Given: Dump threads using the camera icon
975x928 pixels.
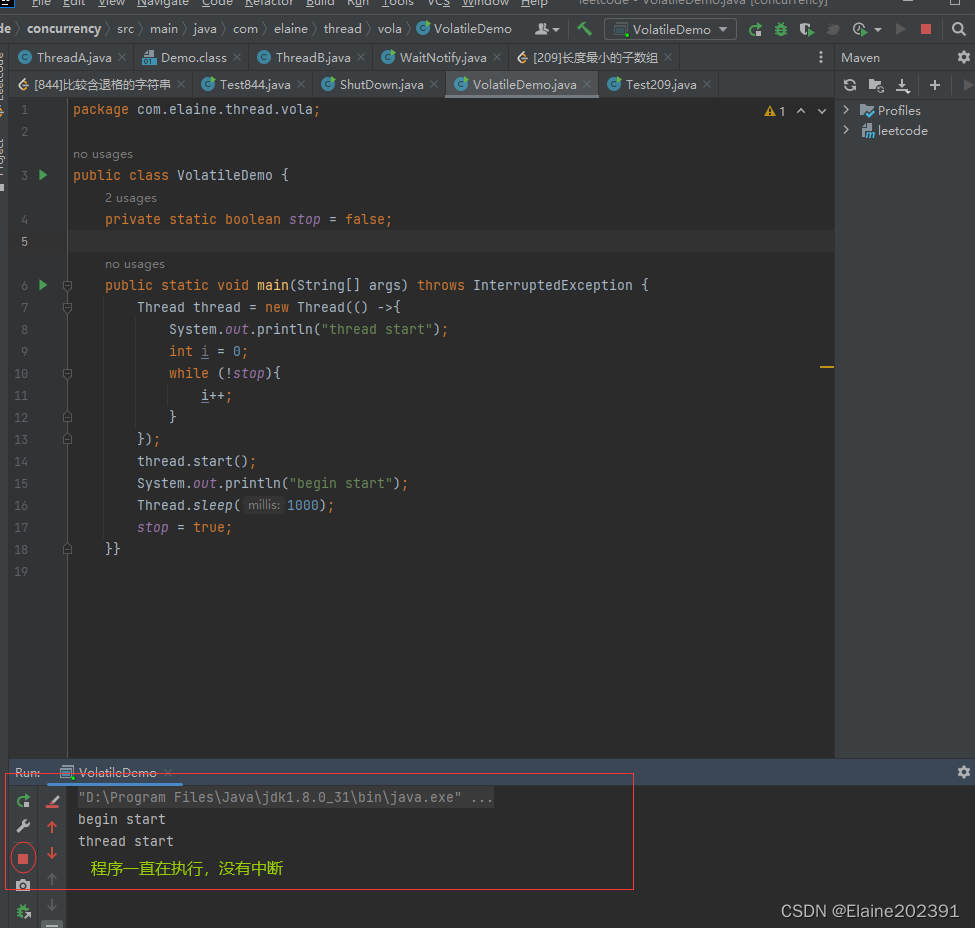Looking at the screenshot, I should click(x=23, y=885).
